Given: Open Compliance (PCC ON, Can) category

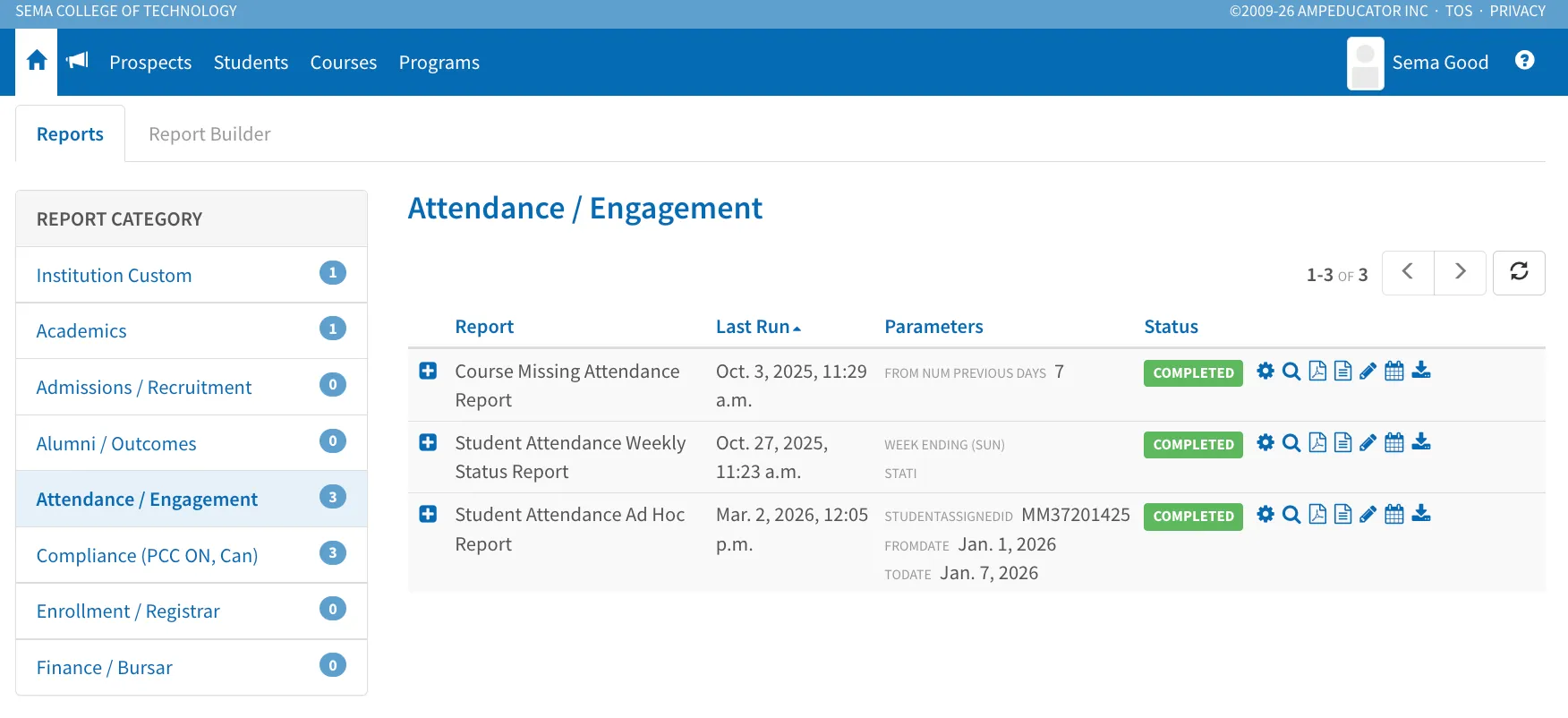Looking at the screenshot, I should click(x=192, y=555).
